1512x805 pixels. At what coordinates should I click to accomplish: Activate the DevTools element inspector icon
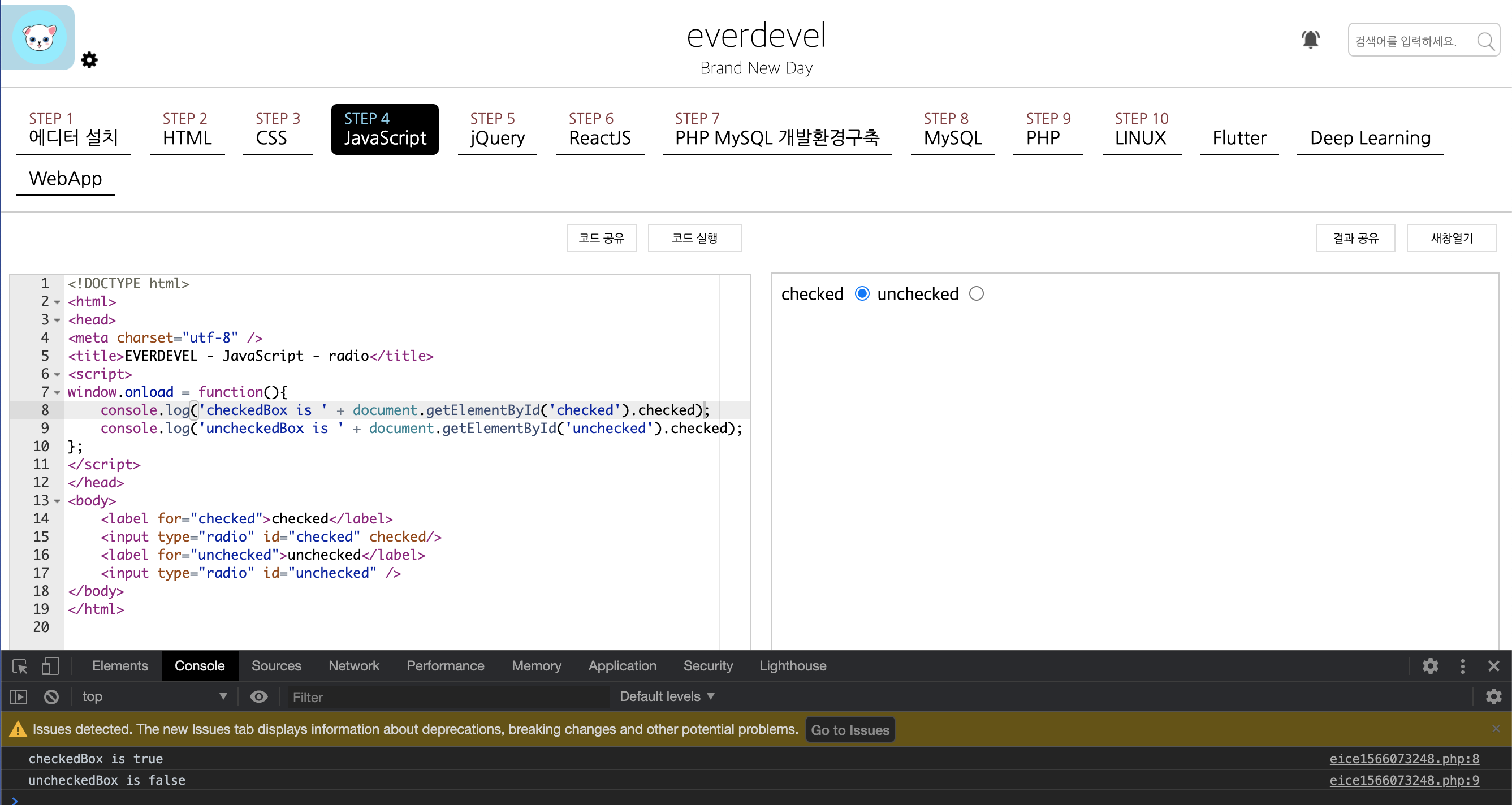(x=19, y=666)
